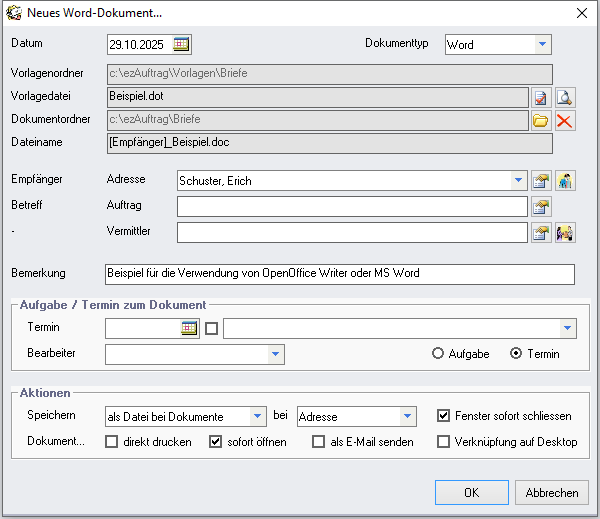Image resolution: width=600 pixels, height=519 pixels.
Task: Select the Aufgabe radio button
Action: pos(438,354)
